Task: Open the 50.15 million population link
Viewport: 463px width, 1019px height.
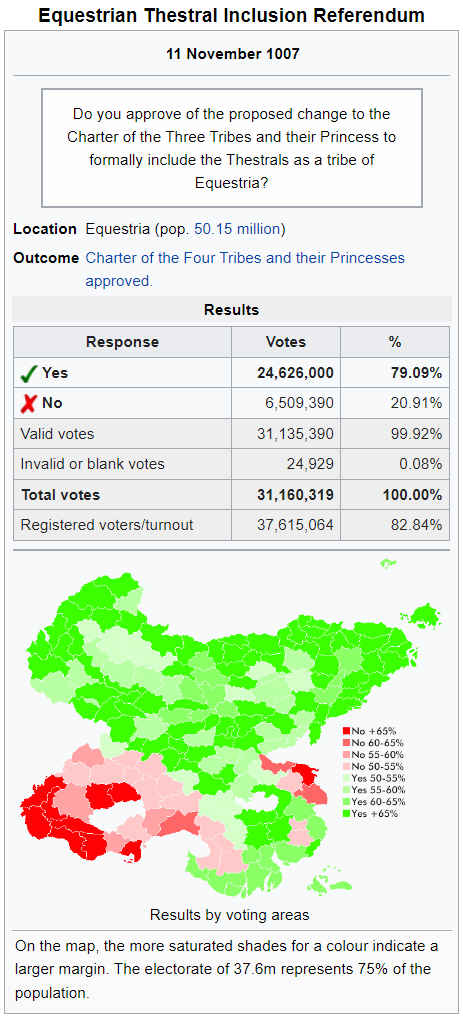Action: [237, 229]
